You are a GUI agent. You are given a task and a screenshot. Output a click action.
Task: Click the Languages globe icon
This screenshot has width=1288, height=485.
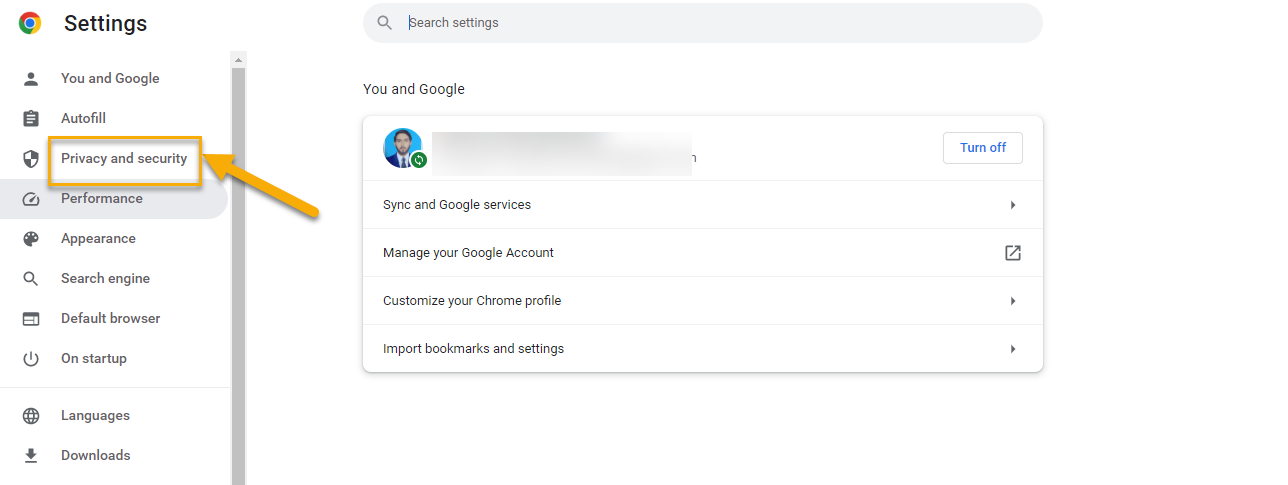click(31, 415)
